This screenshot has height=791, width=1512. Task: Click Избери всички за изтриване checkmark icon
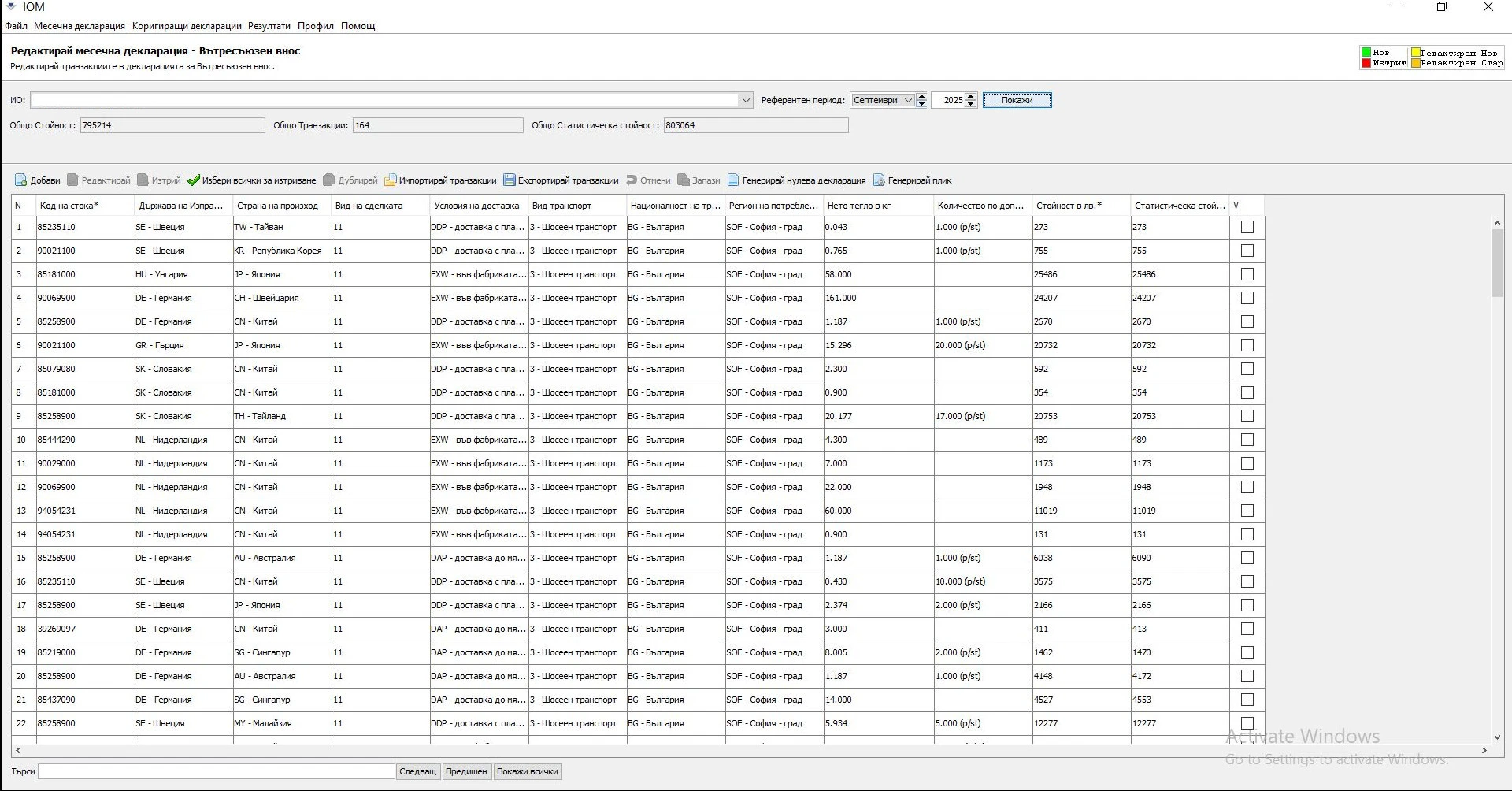(194, 180)
